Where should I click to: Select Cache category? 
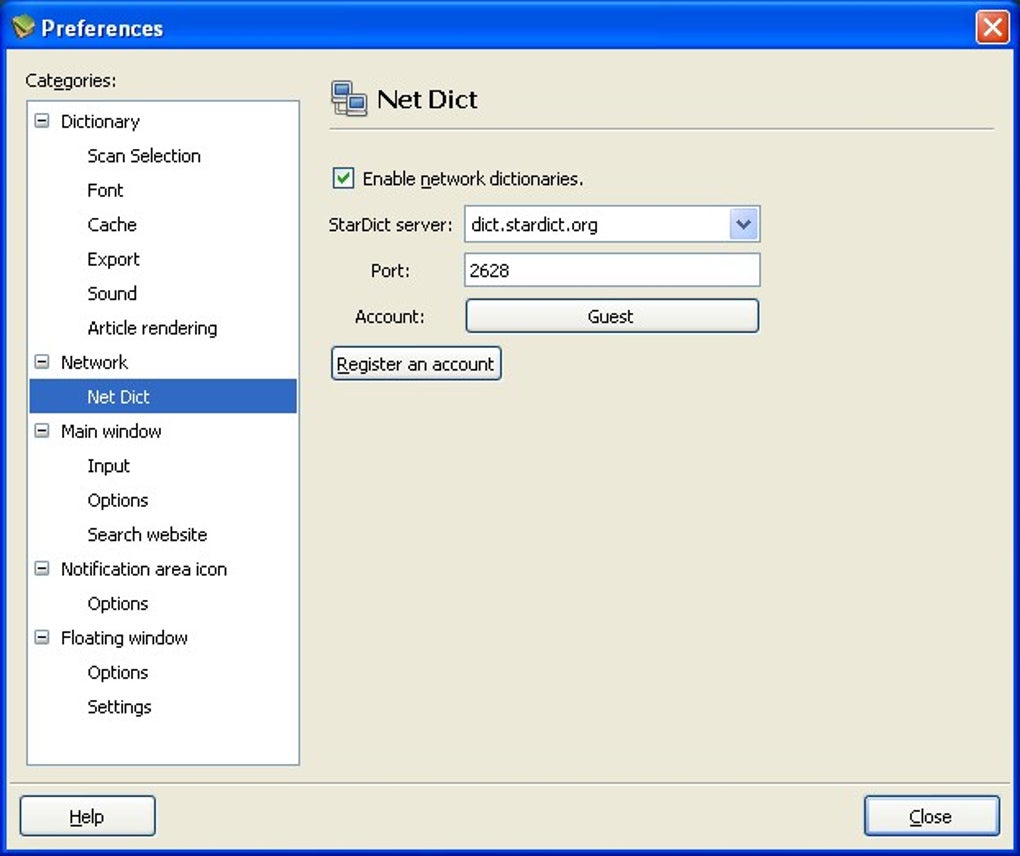[112, 225]
